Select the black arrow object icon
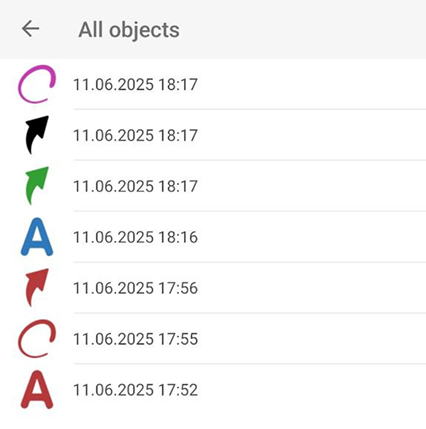 click(x=37, y=135)
